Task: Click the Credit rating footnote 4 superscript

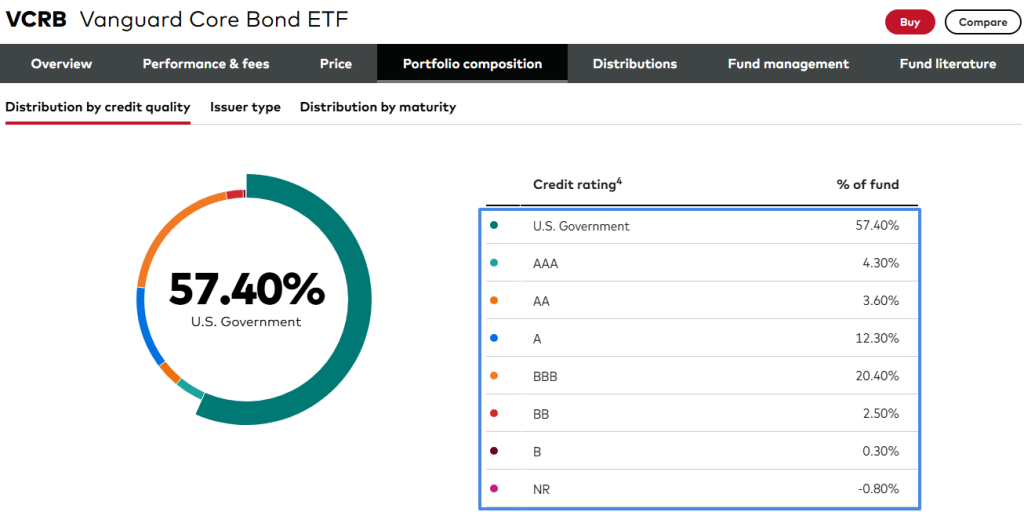Action: 620,181
